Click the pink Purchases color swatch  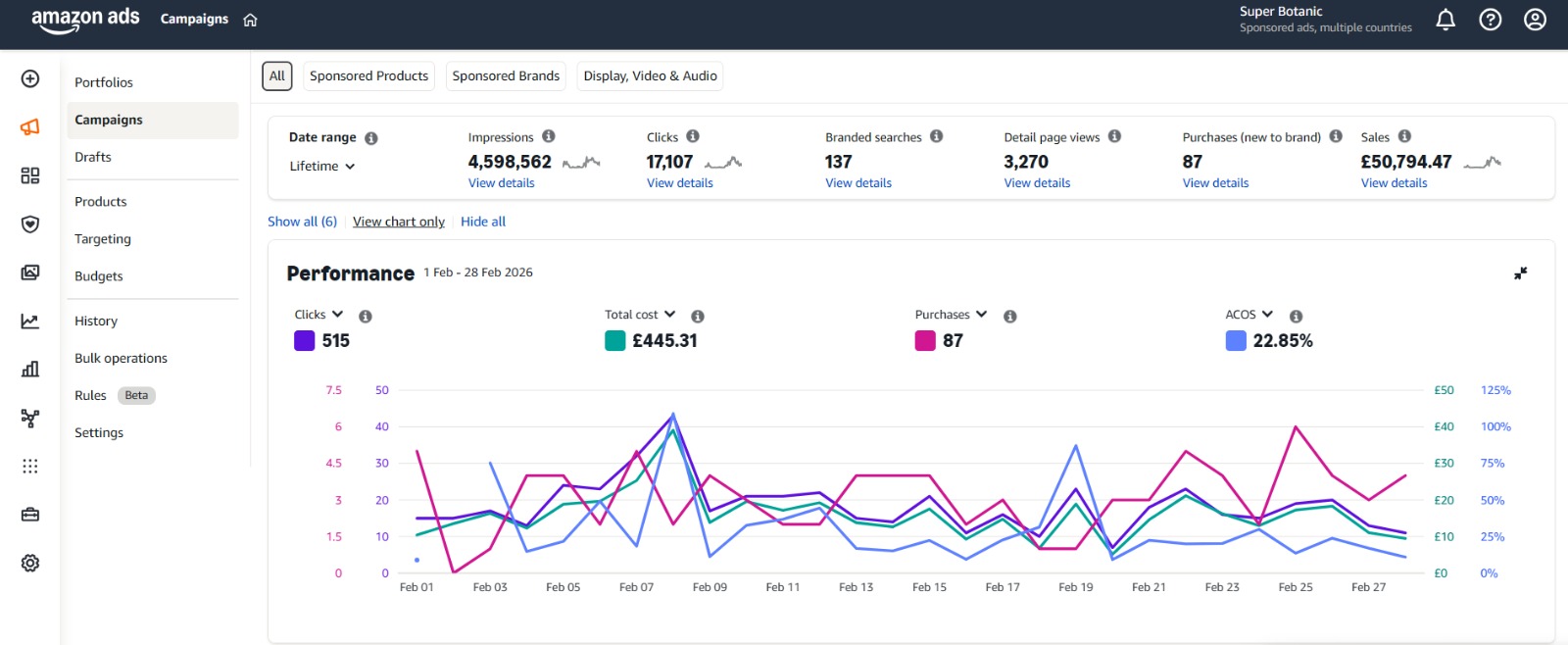pyautogui.click(x=925, y=341)
